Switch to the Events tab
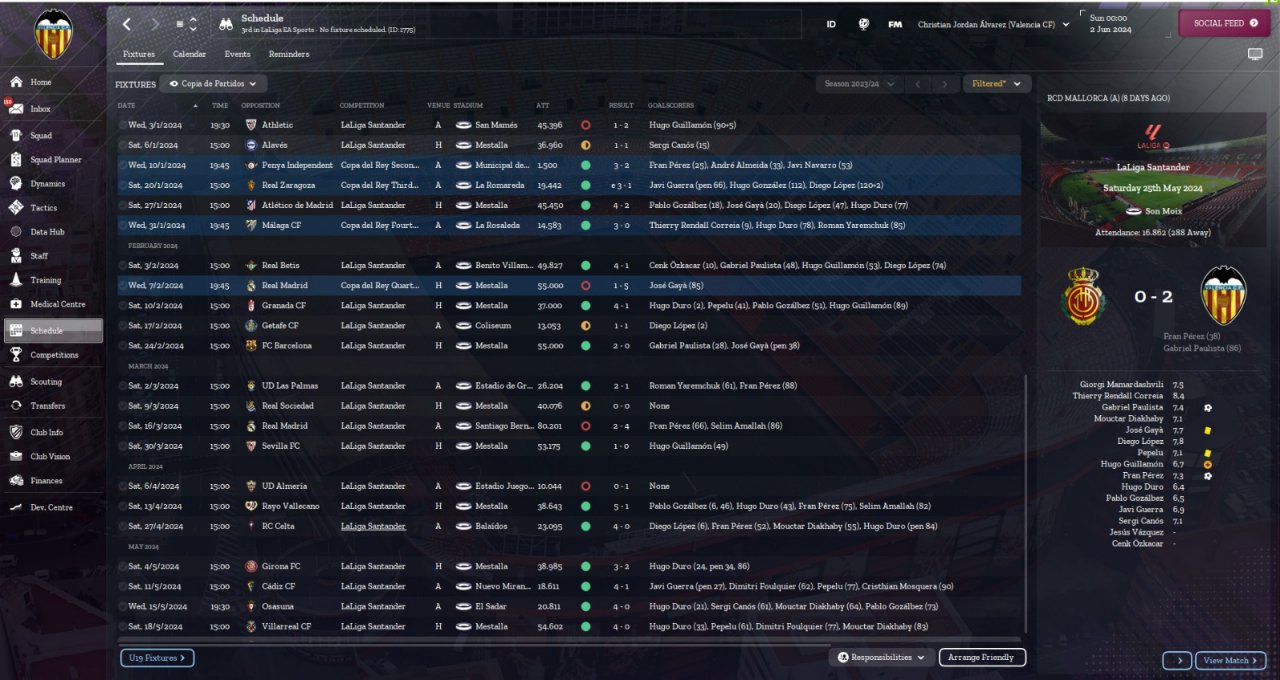The image size is (1280, 680). click(238, 54)
